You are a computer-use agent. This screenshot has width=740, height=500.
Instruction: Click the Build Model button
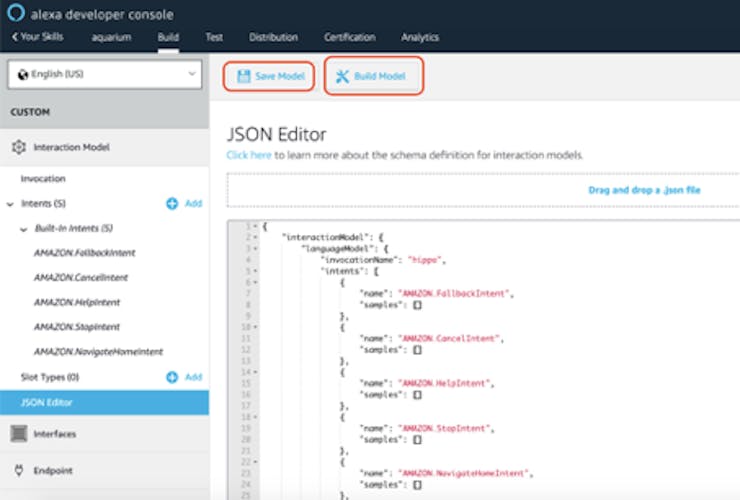click(374, 76)
